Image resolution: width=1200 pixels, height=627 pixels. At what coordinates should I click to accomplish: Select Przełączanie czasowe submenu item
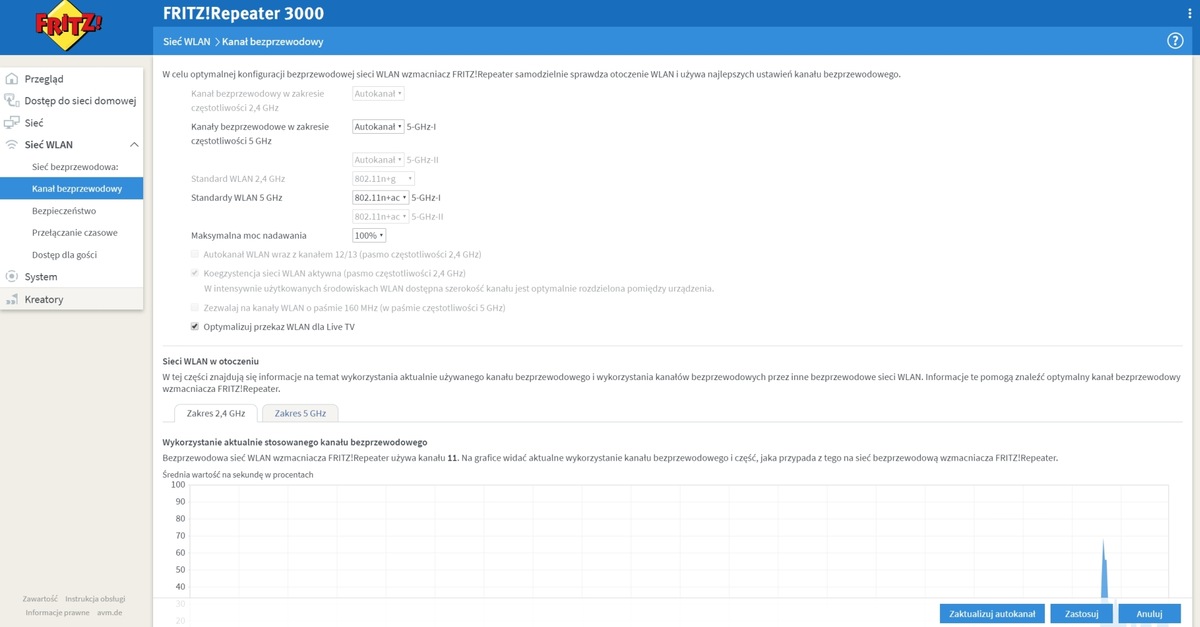tap(74, 232)
